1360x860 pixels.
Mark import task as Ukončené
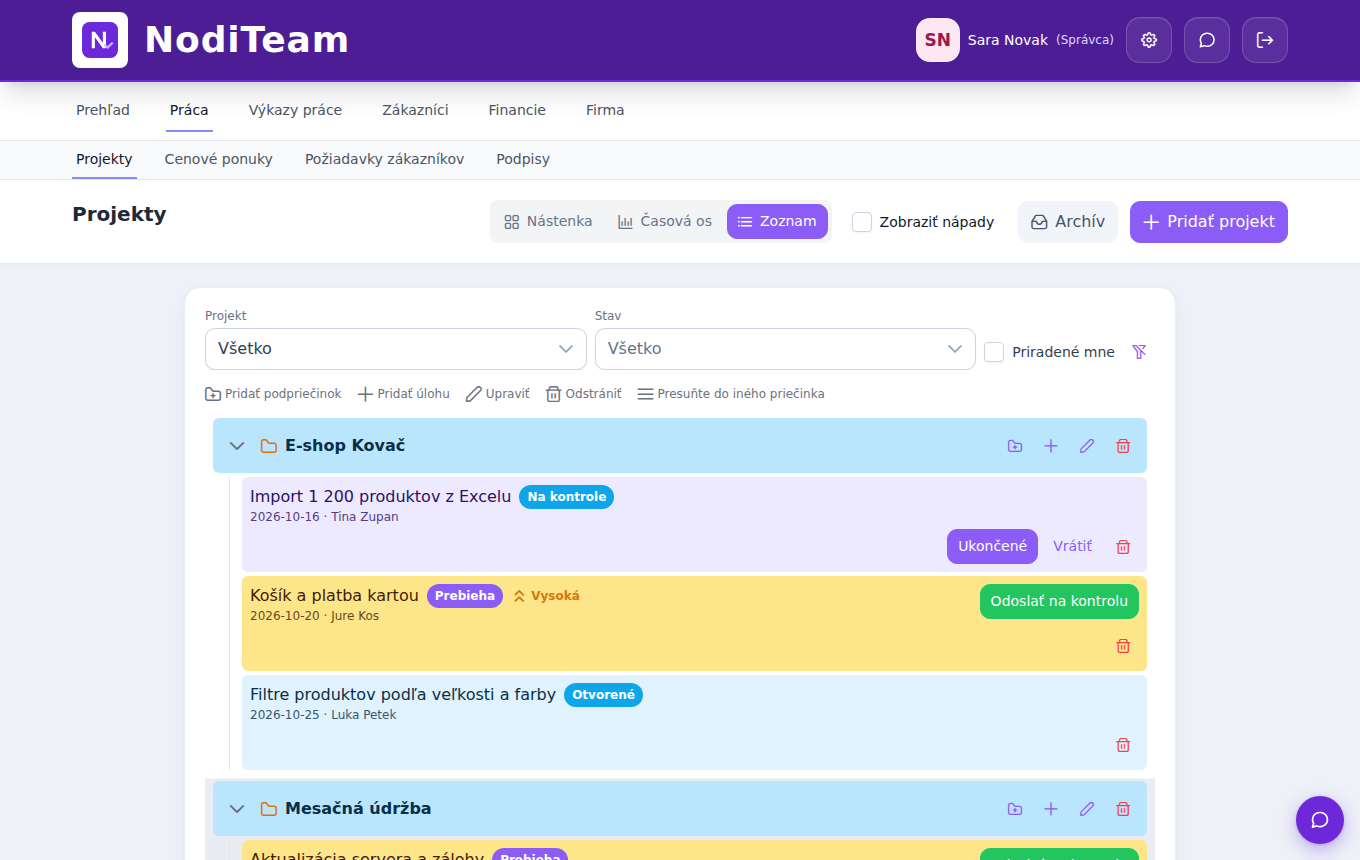point(992,547)
